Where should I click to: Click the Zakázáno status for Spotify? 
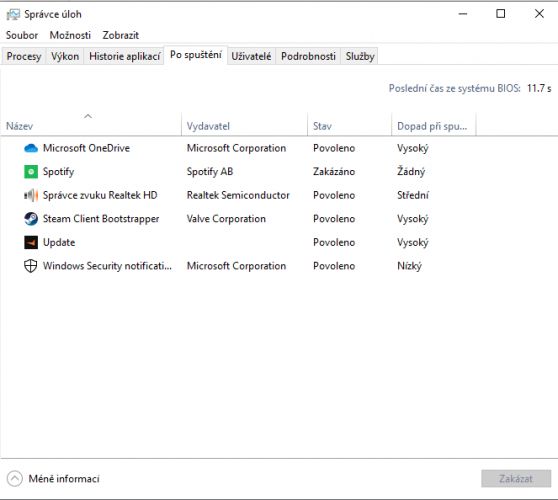coord(334,172)
